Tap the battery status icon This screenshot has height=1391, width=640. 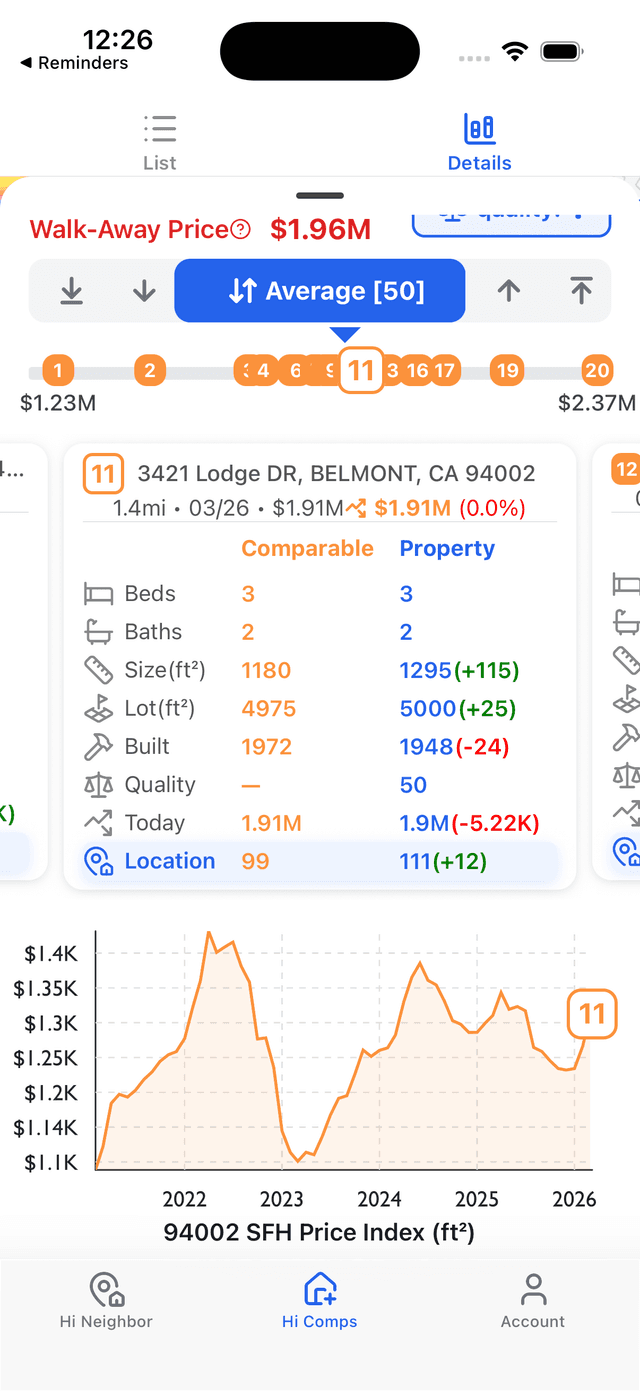562,52
